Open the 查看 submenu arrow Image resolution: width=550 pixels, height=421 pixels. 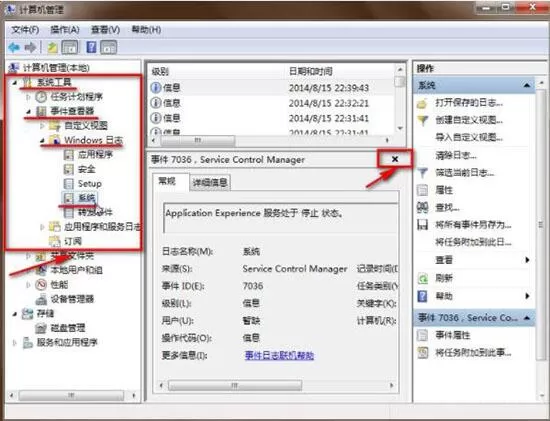pyautogui.click(x=527, y=260)
